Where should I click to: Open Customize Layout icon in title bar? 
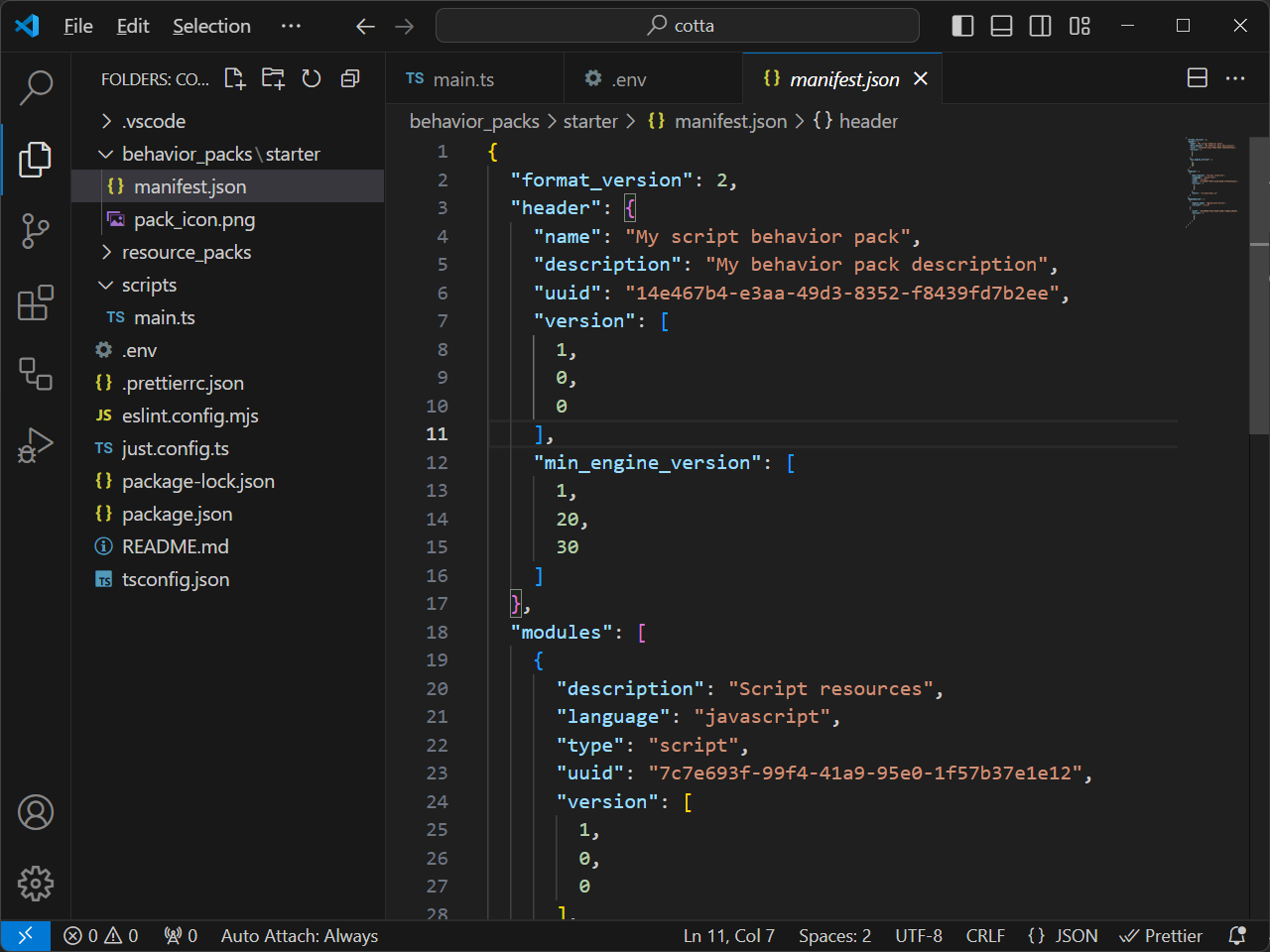pos(1079,26)
